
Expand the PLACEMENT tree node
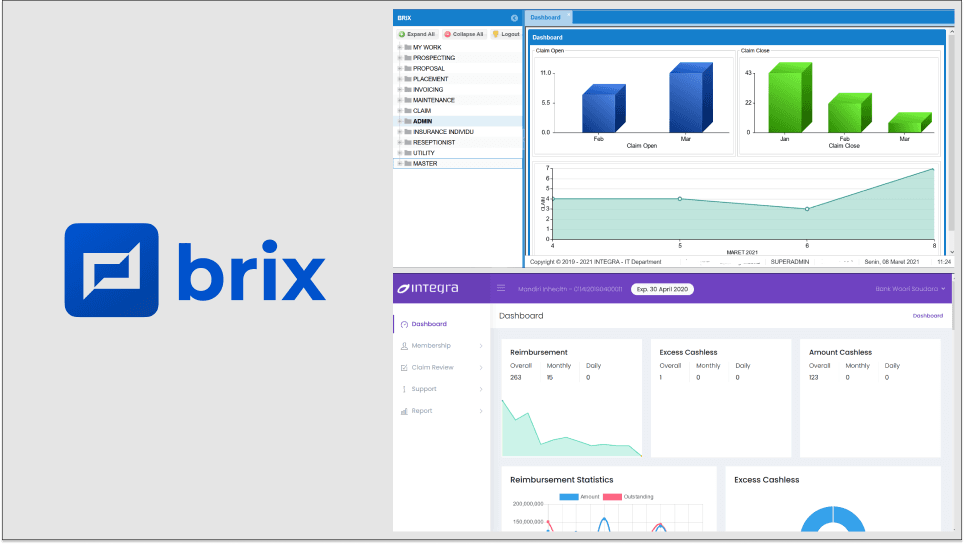pyautogui.click(x=400, y=79)
